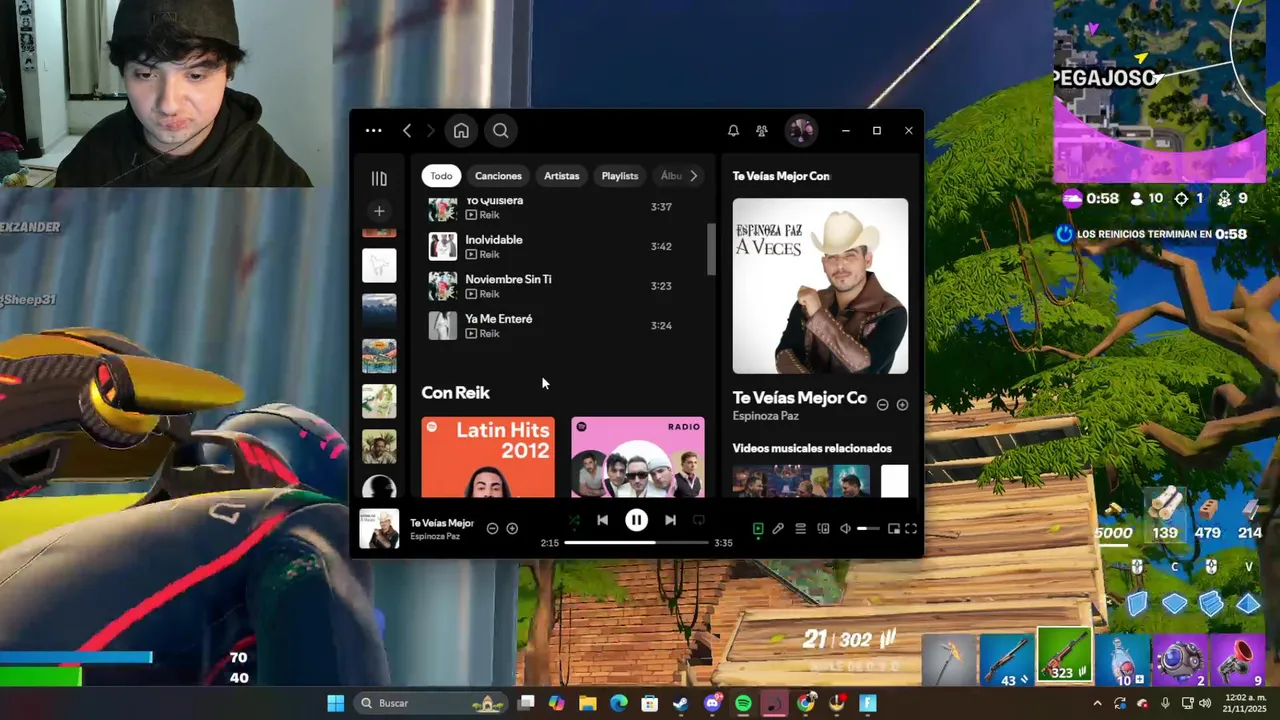
Task: Play the song Inolvidable by Reik
Action: coord(564,246)
